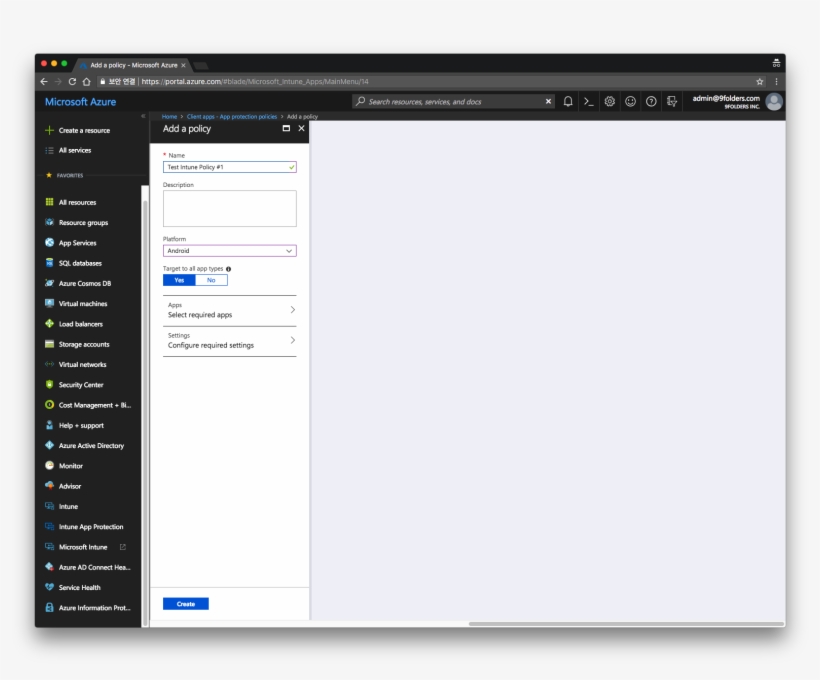Click the notifications bell icon
Viewport: 820px width, 680px height.
tap(568, 101)
